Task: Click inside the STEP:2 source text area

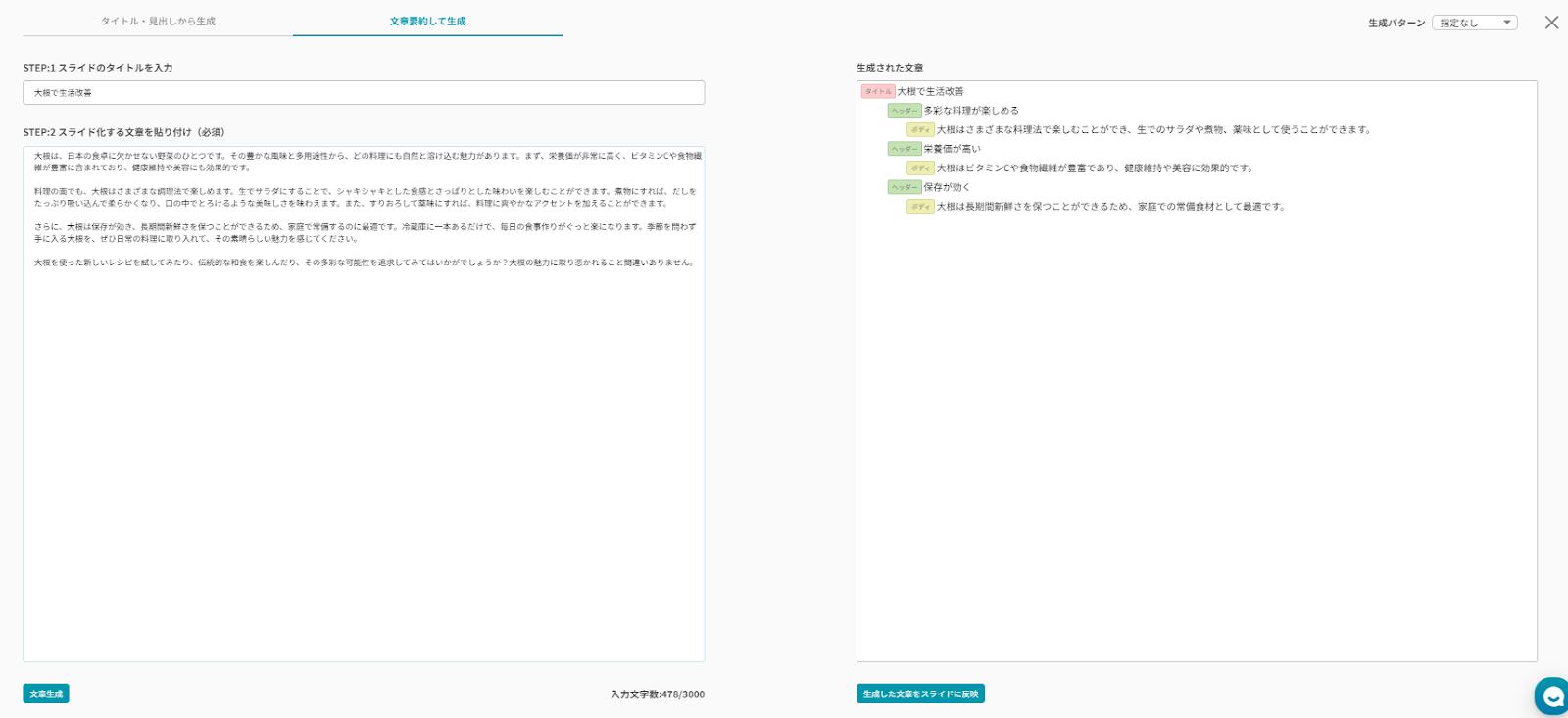Action: click(x=363, y=441)
